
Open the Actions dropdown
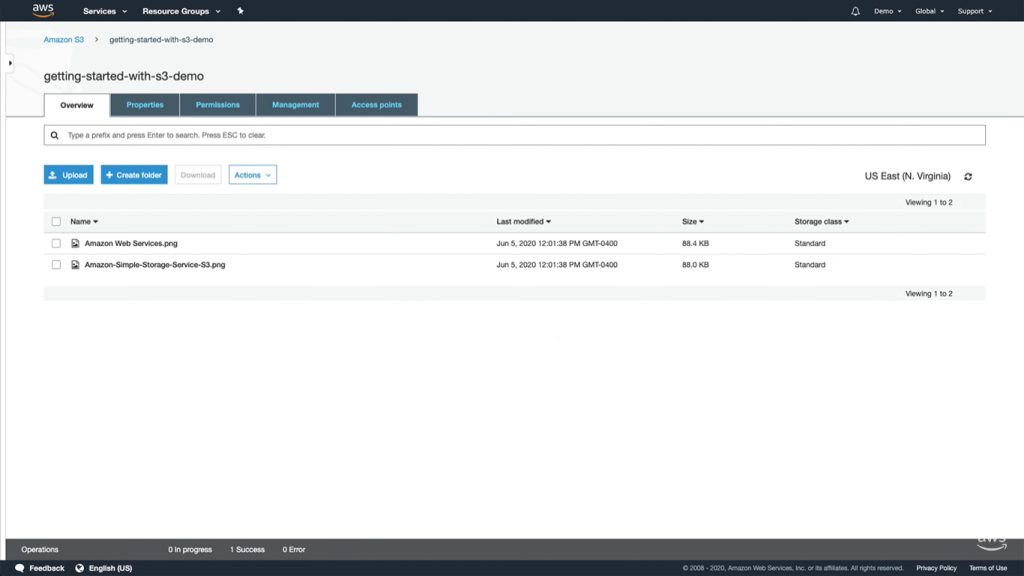click(252, 174)
